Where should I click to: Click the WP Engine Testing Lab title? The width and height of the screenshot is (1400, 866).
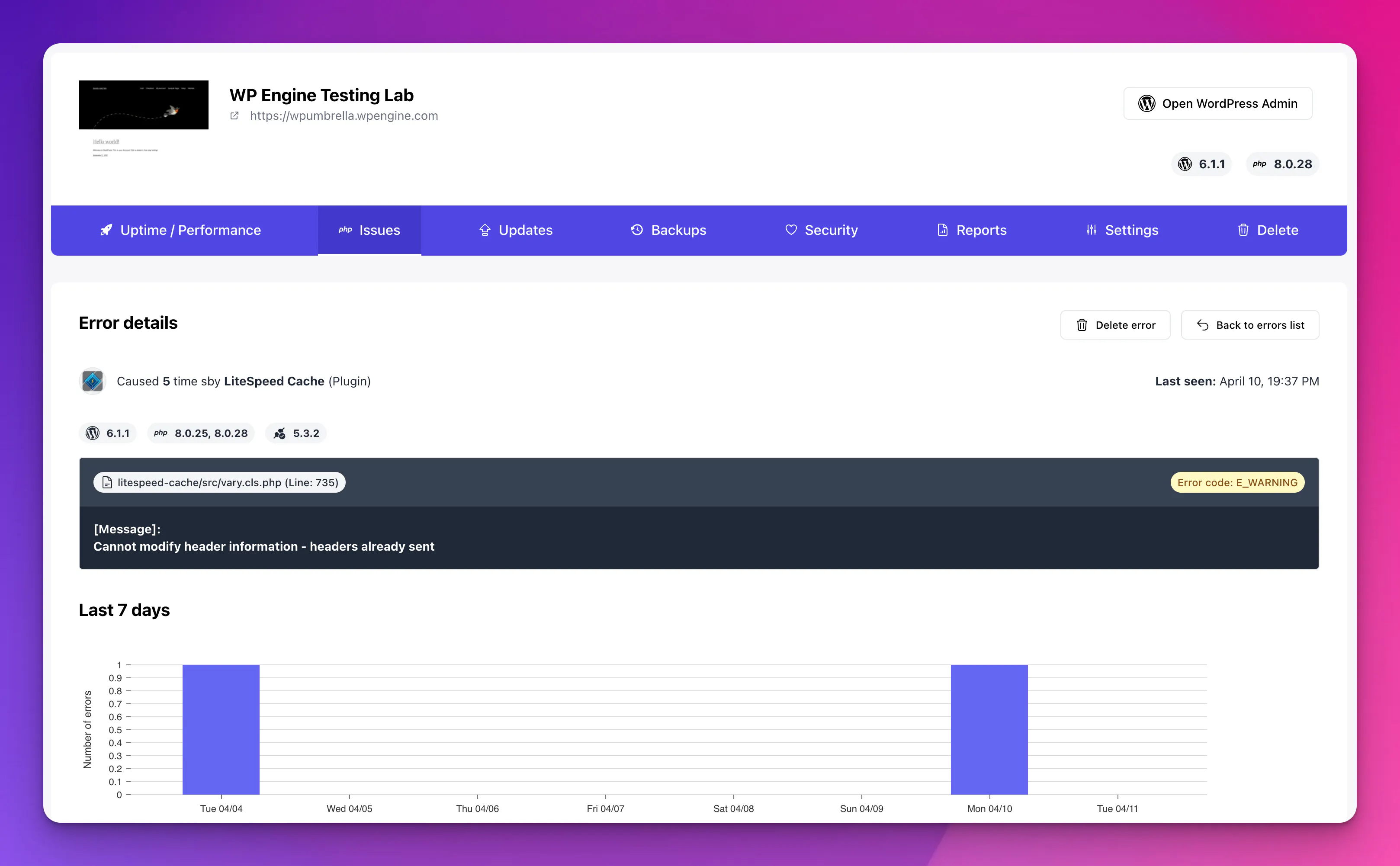(x=321, y=95)
